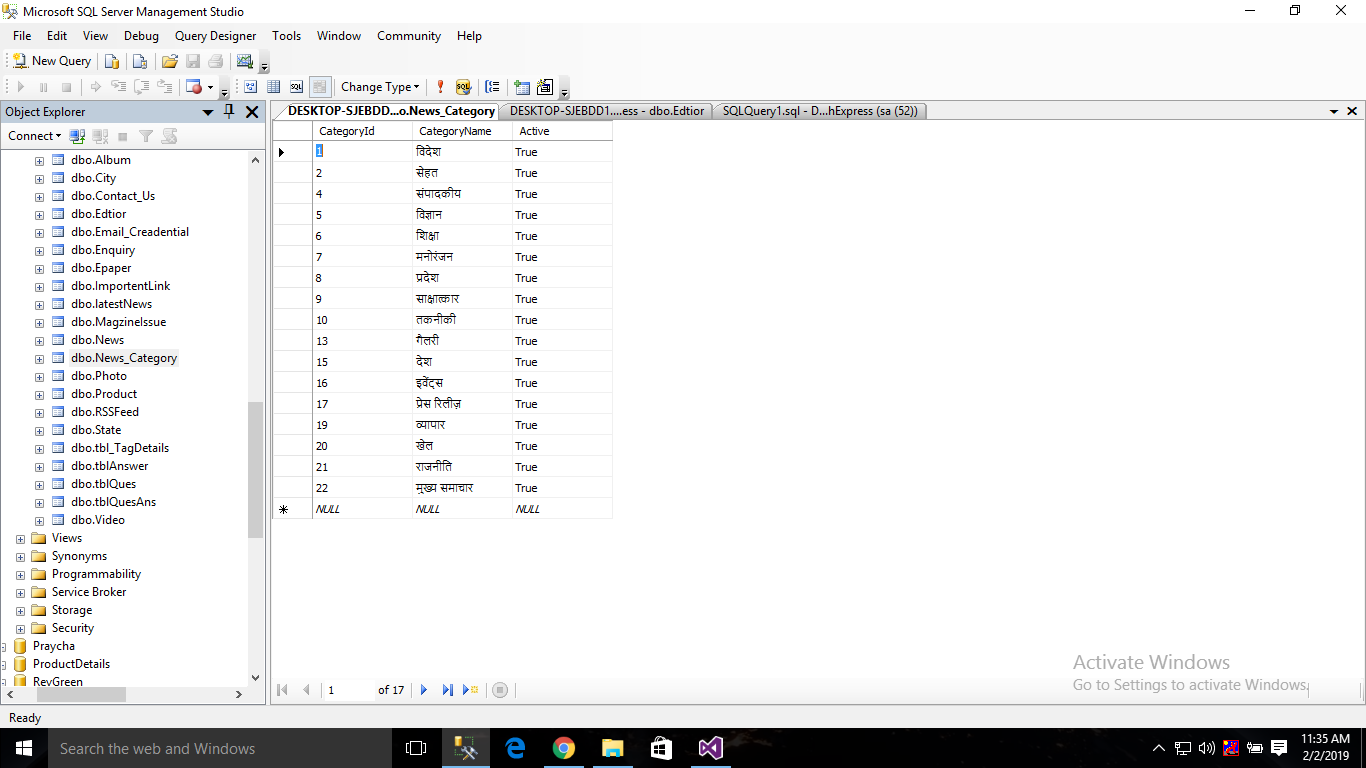
Task: Open the Database Engine Query icon
Action: click(112, 61)
